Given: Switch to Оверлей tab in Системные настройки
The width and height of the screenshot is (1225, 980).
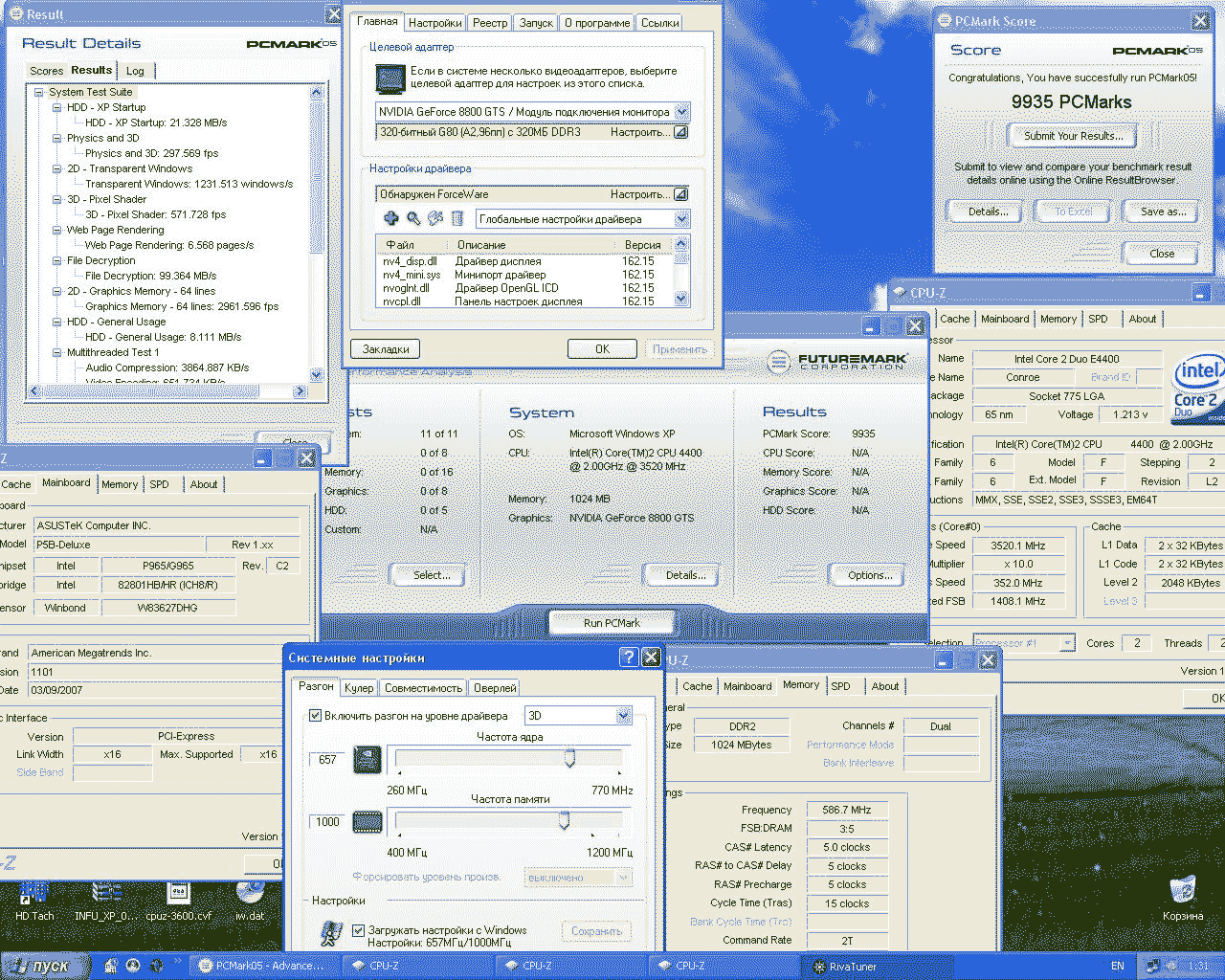Looking at the screenshot, I should (x=495, y=688).
